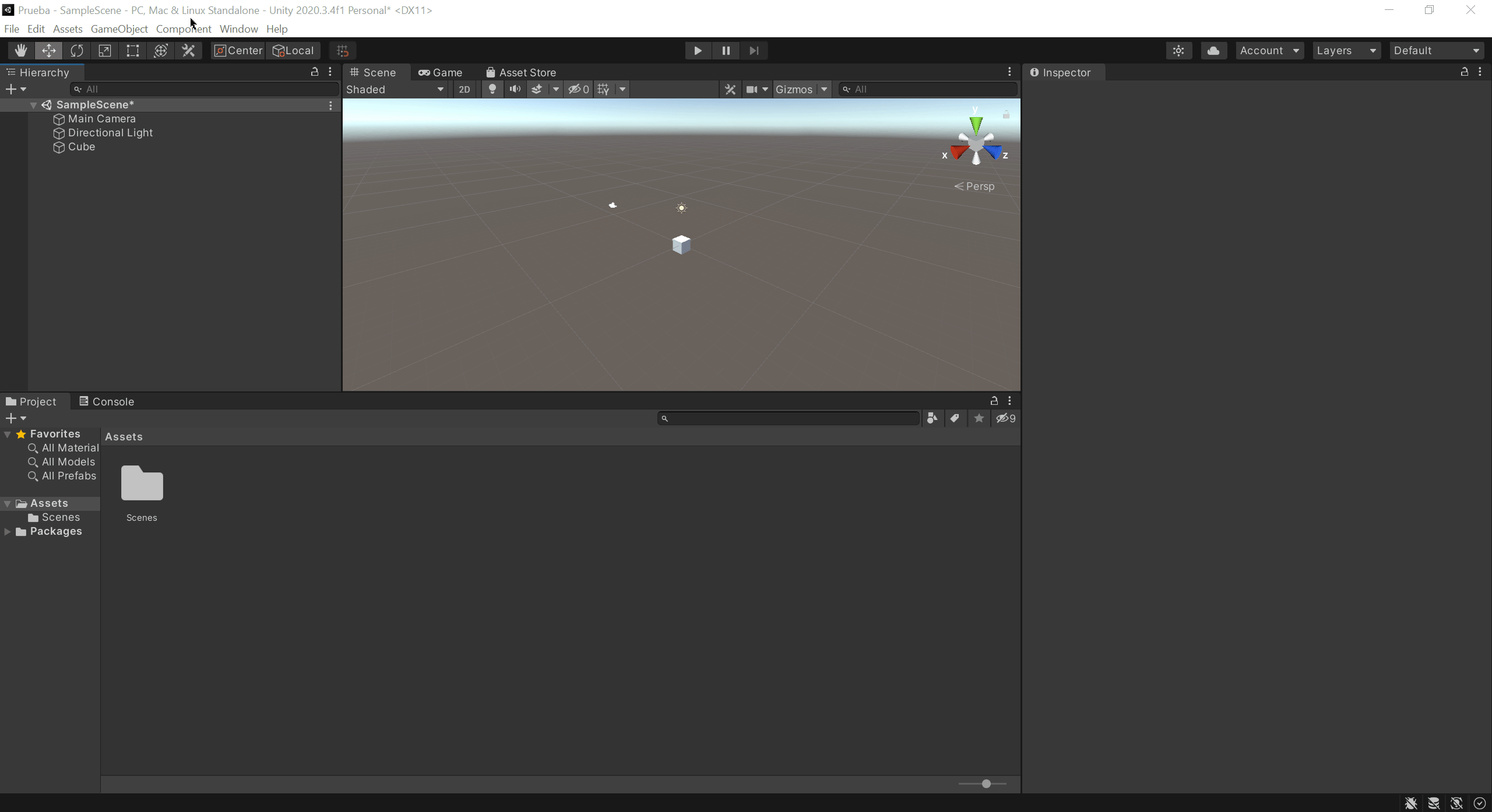Select the Cube in Hierarchy

[82, 147]
